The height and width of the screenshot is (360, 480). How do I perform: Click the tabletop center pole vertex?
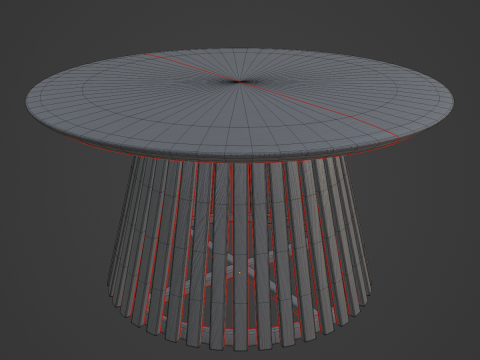tap(240, 82)
